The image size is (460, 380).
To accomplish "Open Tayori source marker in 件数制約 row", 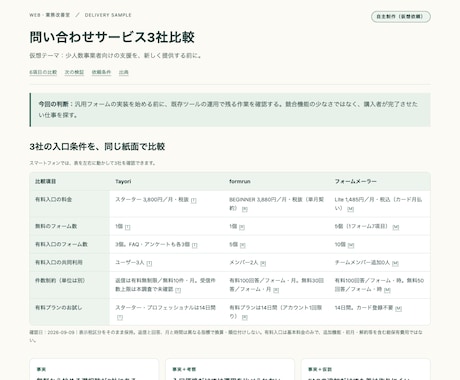I will coord(178,290).
